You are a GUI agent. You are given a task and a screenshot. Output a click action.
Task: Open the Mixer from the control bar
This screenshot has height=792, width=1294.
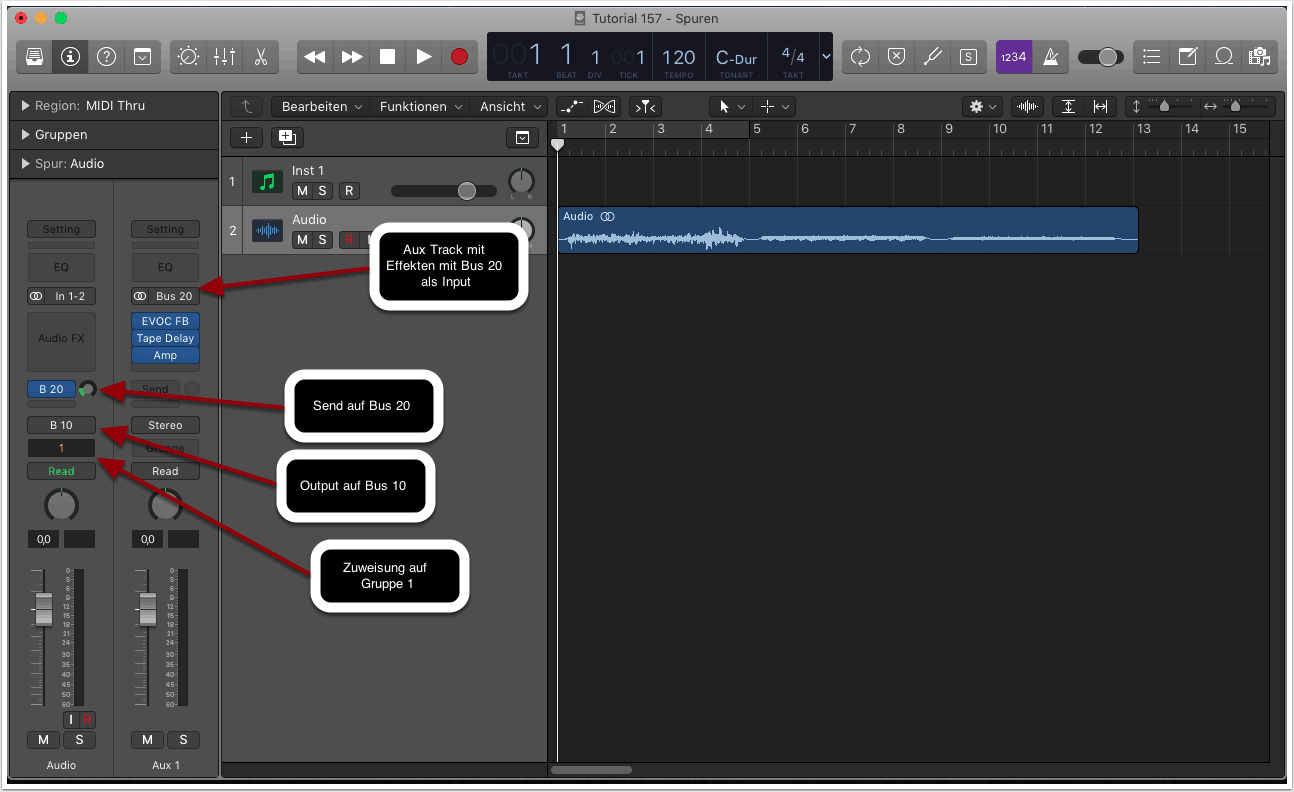pyautogui.click(x=224, y=57)
